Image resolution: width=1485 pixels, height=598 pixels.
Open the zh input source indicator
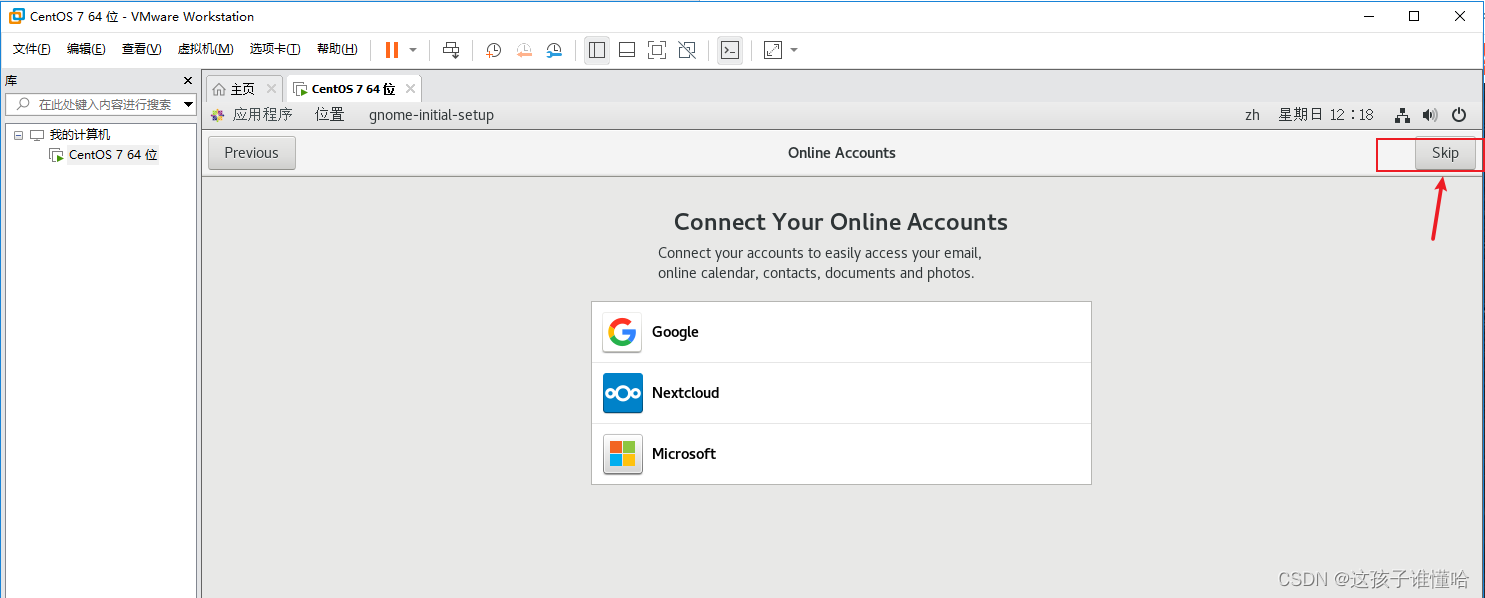point(1252,115)
